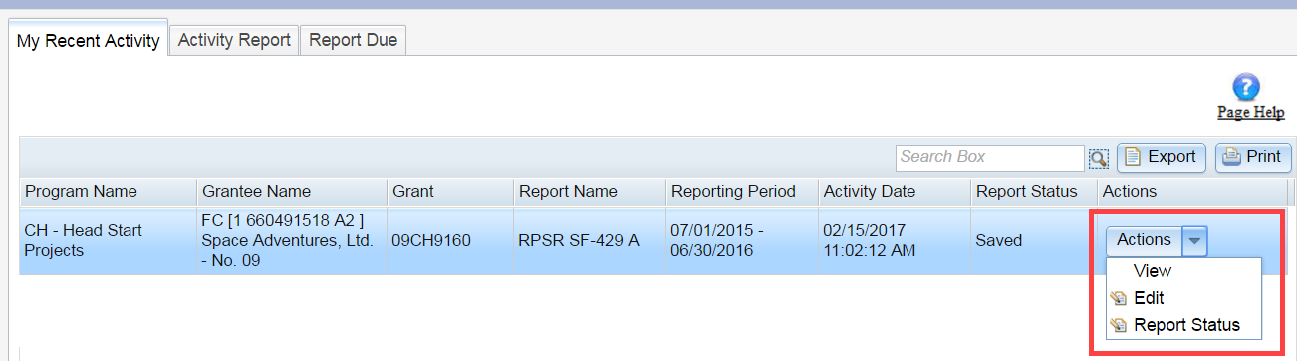
Task: Click inside the Search Box field
Action: [990, 157]
